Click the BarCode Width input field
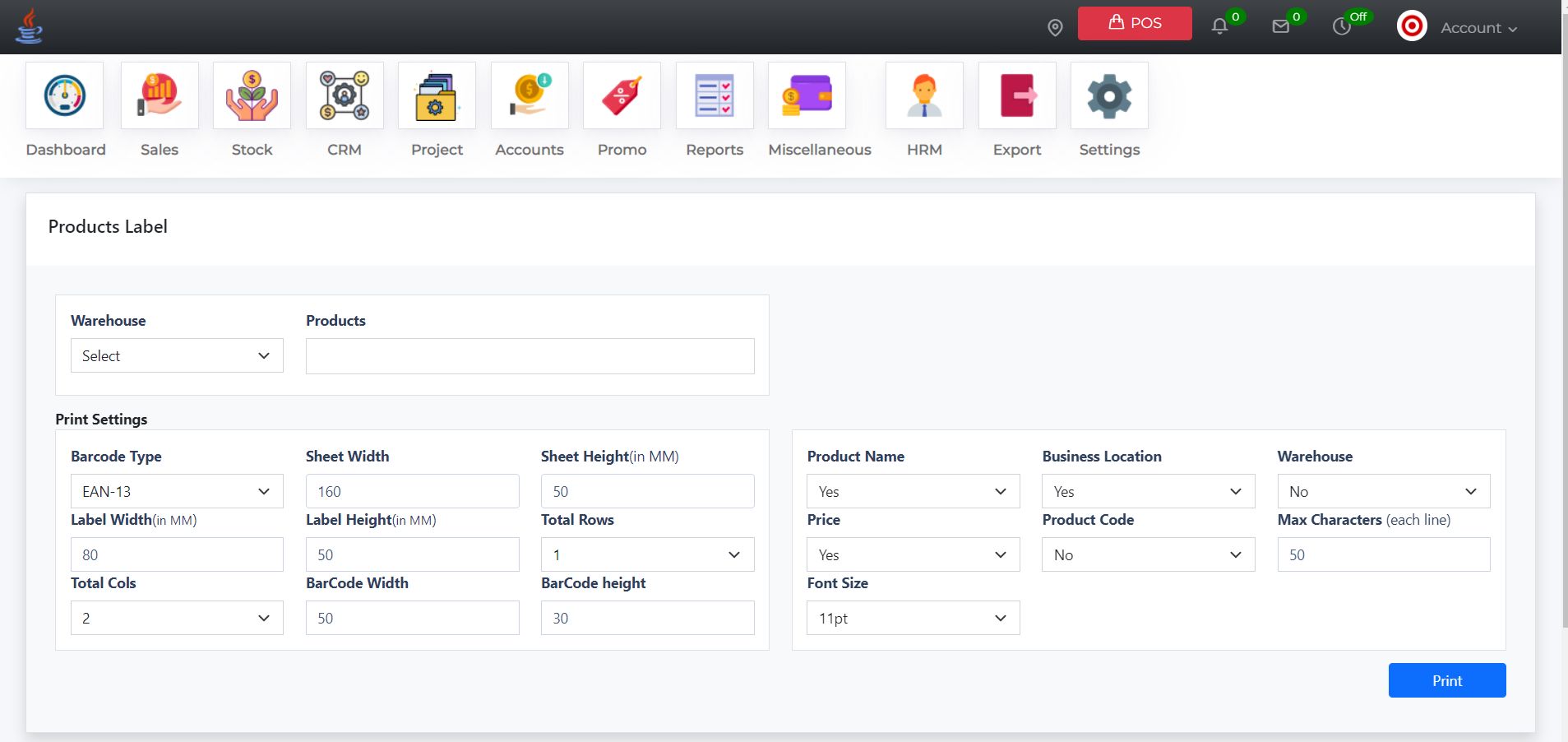This screenshot has height=742, width=1568. pos(412,618)
